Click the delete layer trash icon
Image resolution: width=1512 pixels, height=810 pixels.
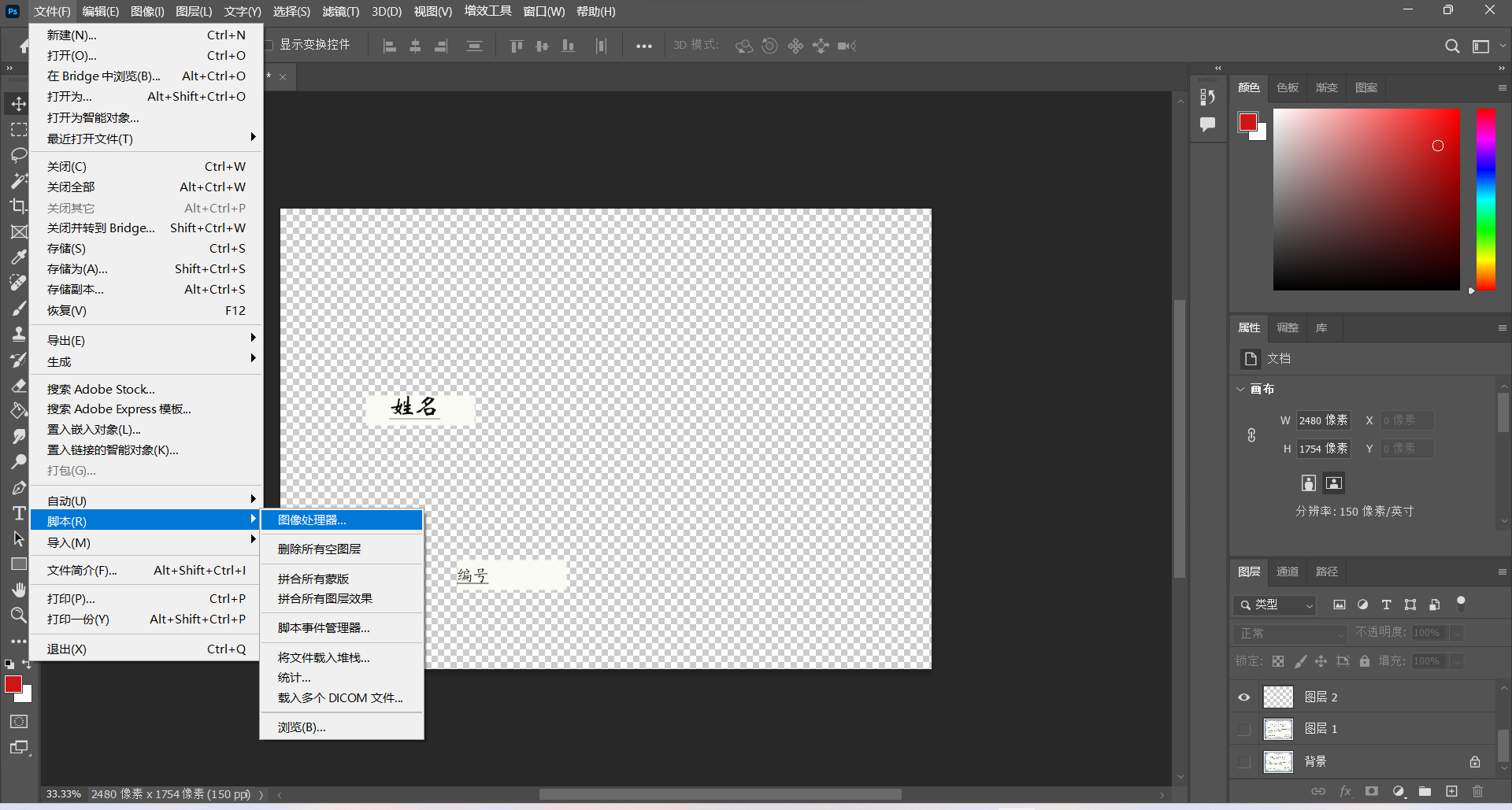1477,791
